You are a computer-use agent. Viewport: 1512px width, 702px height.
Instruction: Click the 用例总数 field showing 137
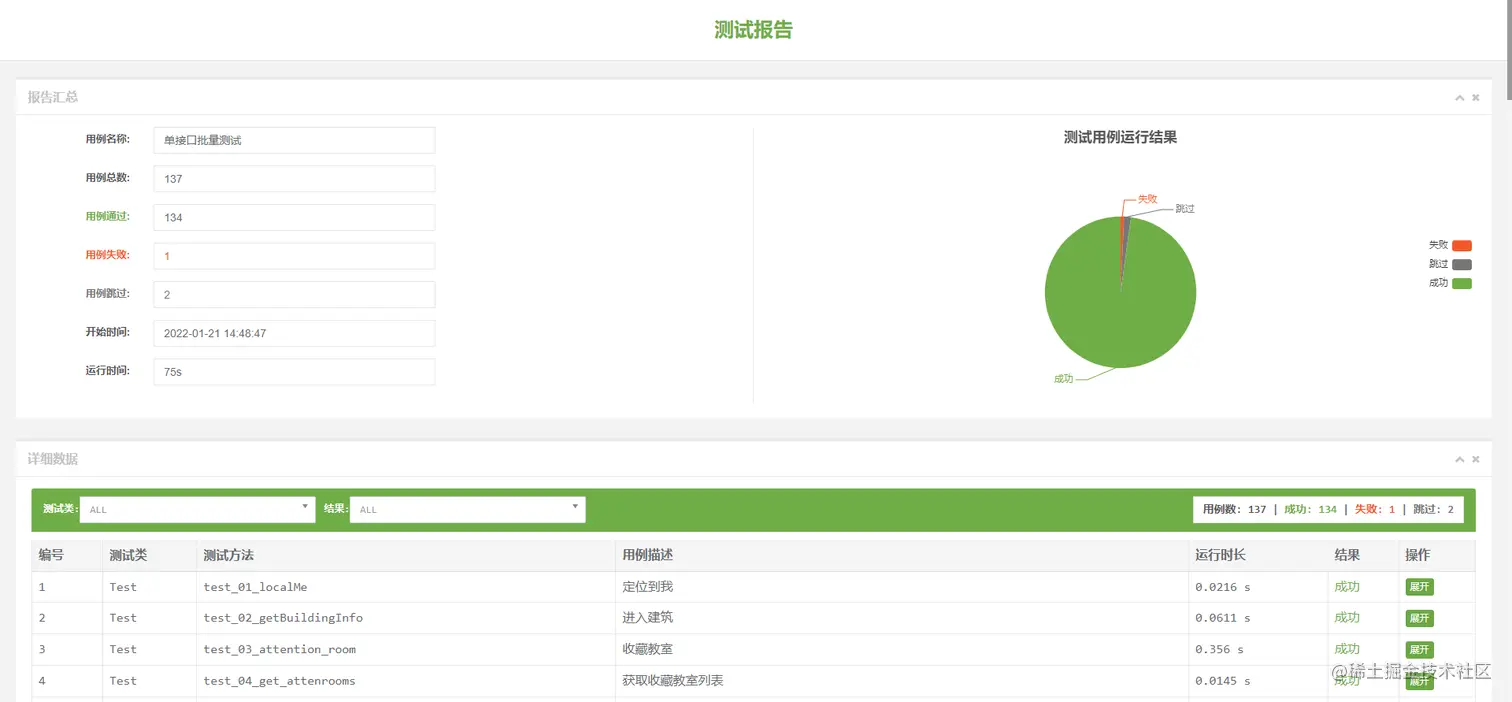click(294, 178)
